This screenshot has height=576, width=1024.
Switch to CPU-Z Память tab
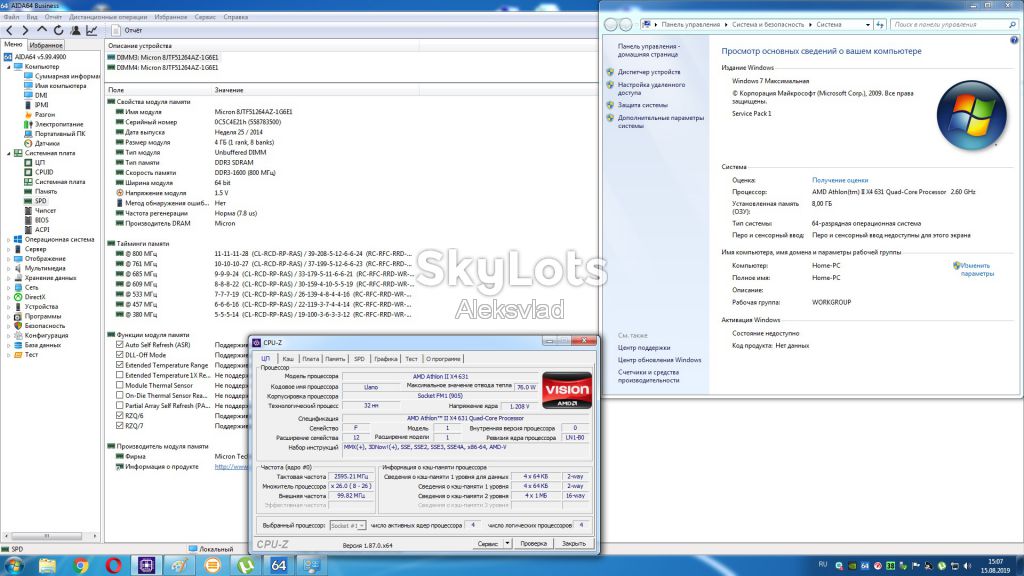click(335, 359)
